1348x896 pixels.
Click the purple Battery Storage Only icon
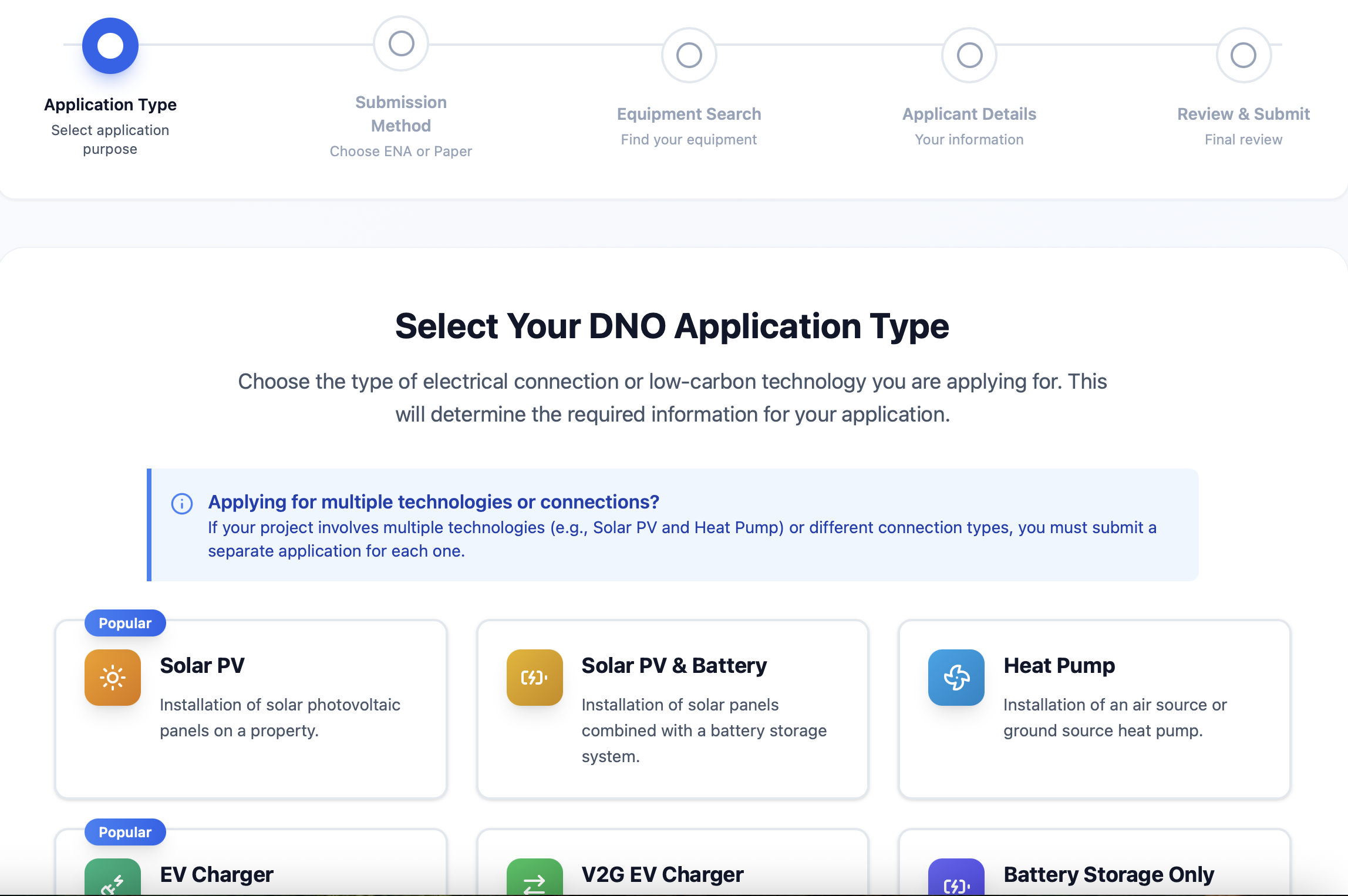pyautogui.click(x=956, y=879)
